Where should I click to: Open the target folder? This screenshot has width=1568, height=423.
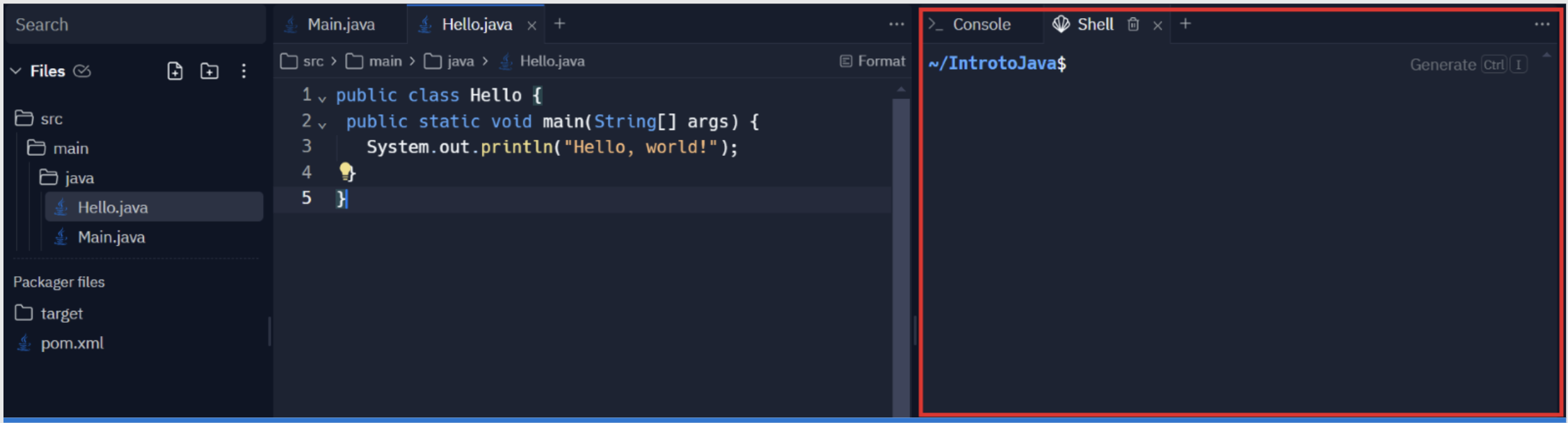coord(49,314)
